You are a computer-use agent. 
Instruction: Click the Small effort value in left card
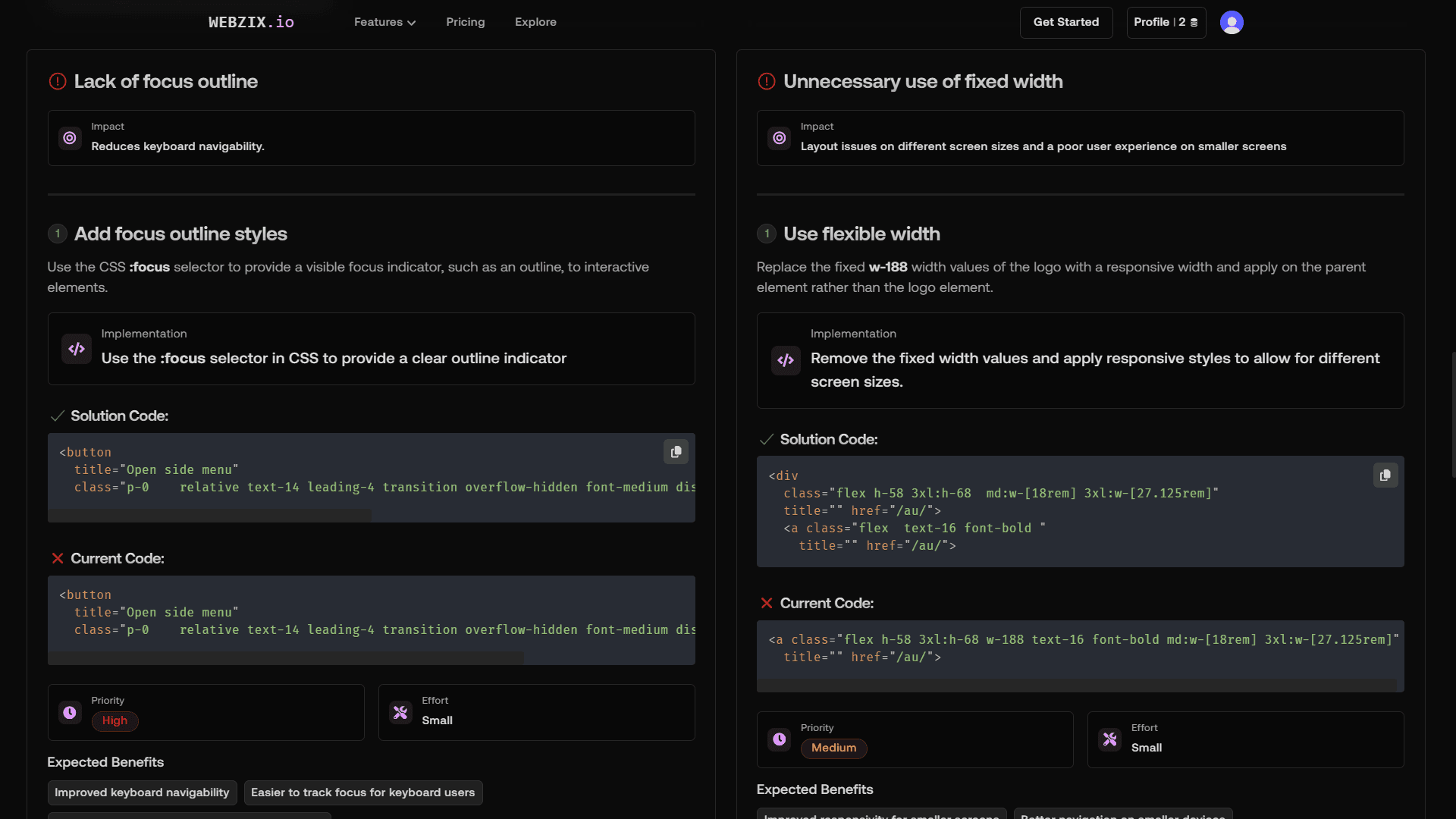[x=437, y=720]
